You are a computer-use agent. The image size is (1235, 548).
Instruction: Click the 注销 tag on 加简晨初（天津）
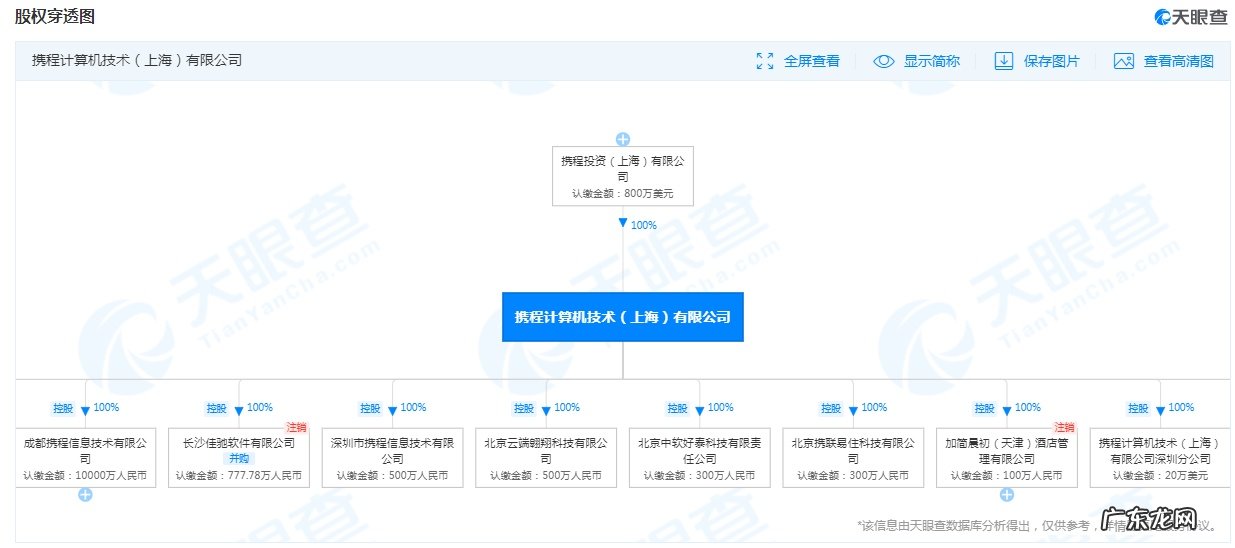[1065, 427]
